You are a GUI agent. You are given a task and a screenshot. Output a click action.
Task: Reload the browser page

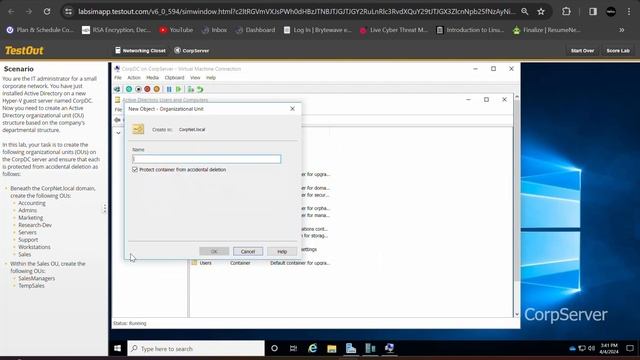[x=47, y=11]
